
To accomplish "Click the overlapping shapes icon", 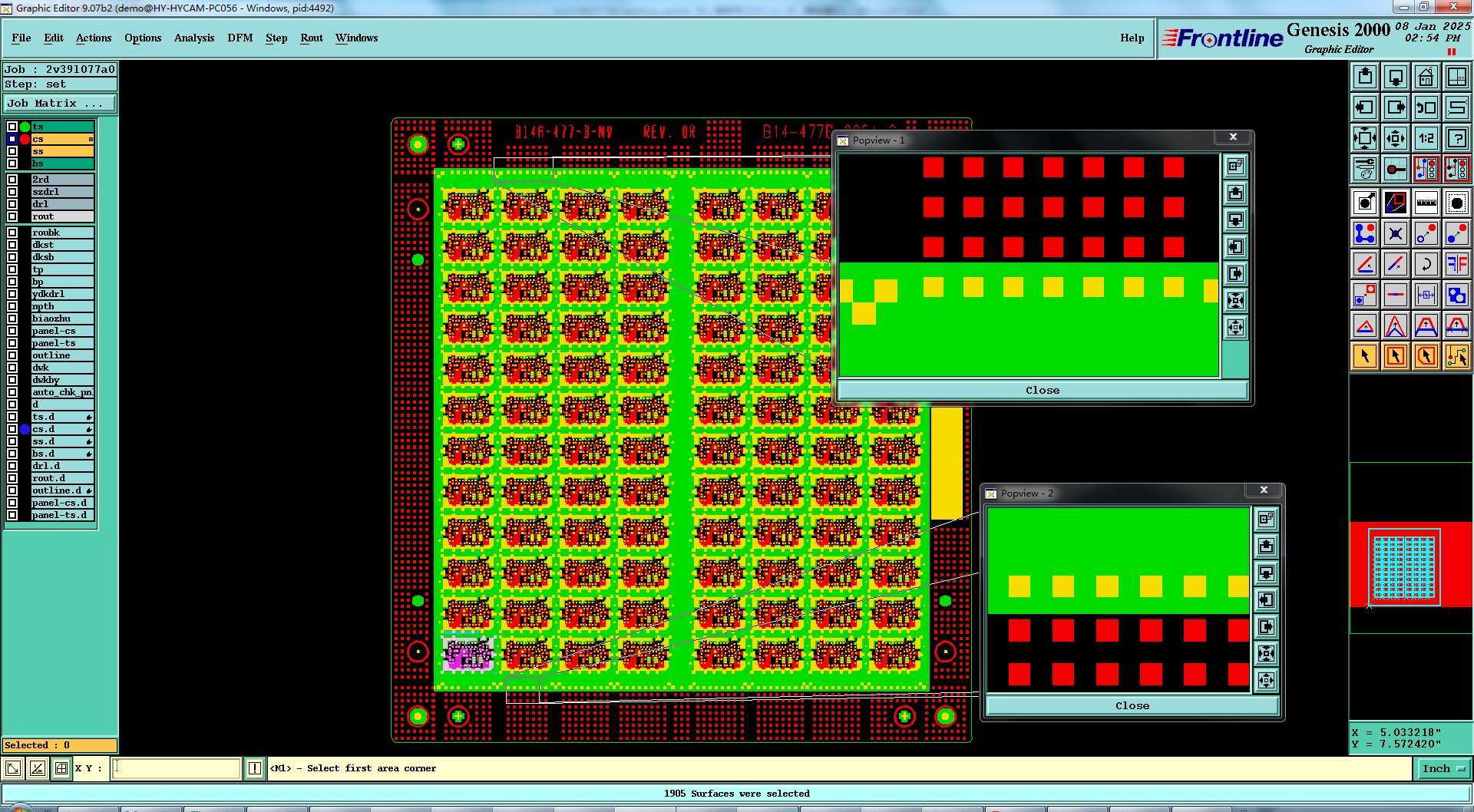I will pos(1457,295).
